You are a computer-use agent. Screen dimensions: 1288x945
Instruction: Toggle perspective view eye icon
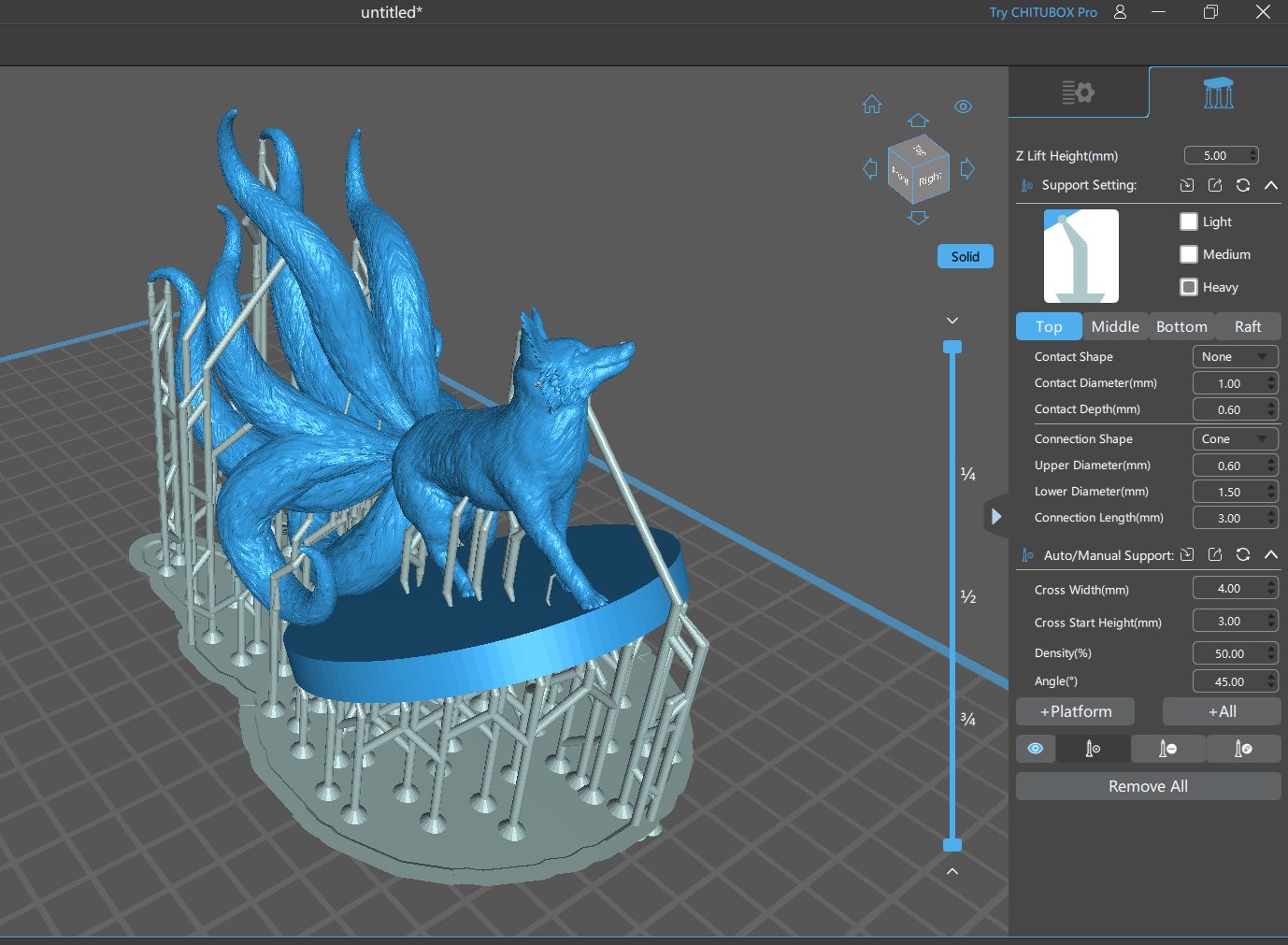coord(963,107)
